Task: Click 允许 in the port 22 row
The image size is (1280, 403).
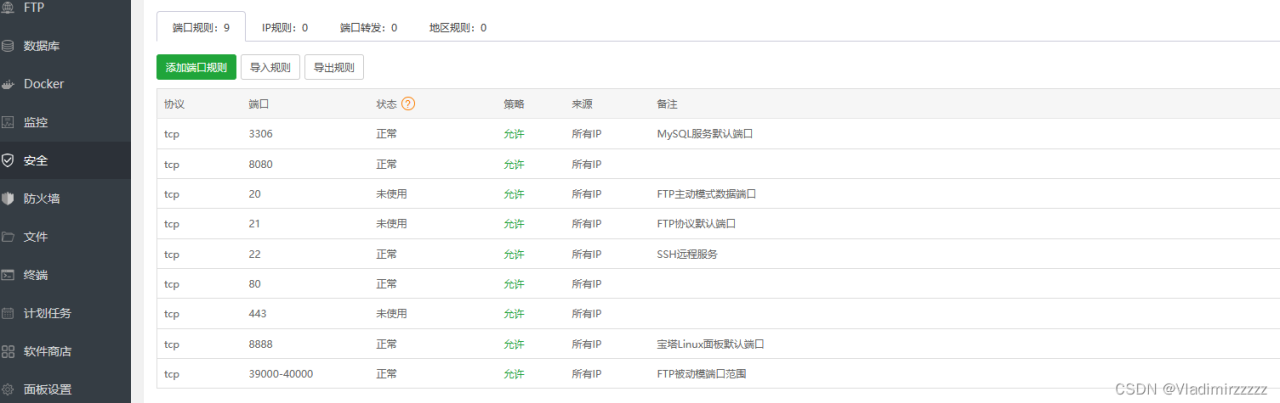Action: coord(514,254)
